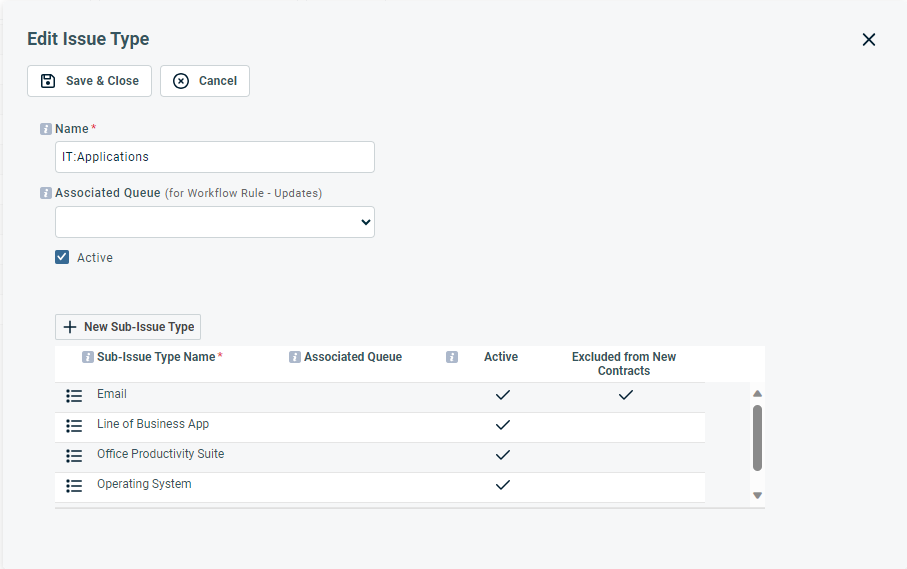
Task: Click the info icon beside Name label
Action: [46, 129]
